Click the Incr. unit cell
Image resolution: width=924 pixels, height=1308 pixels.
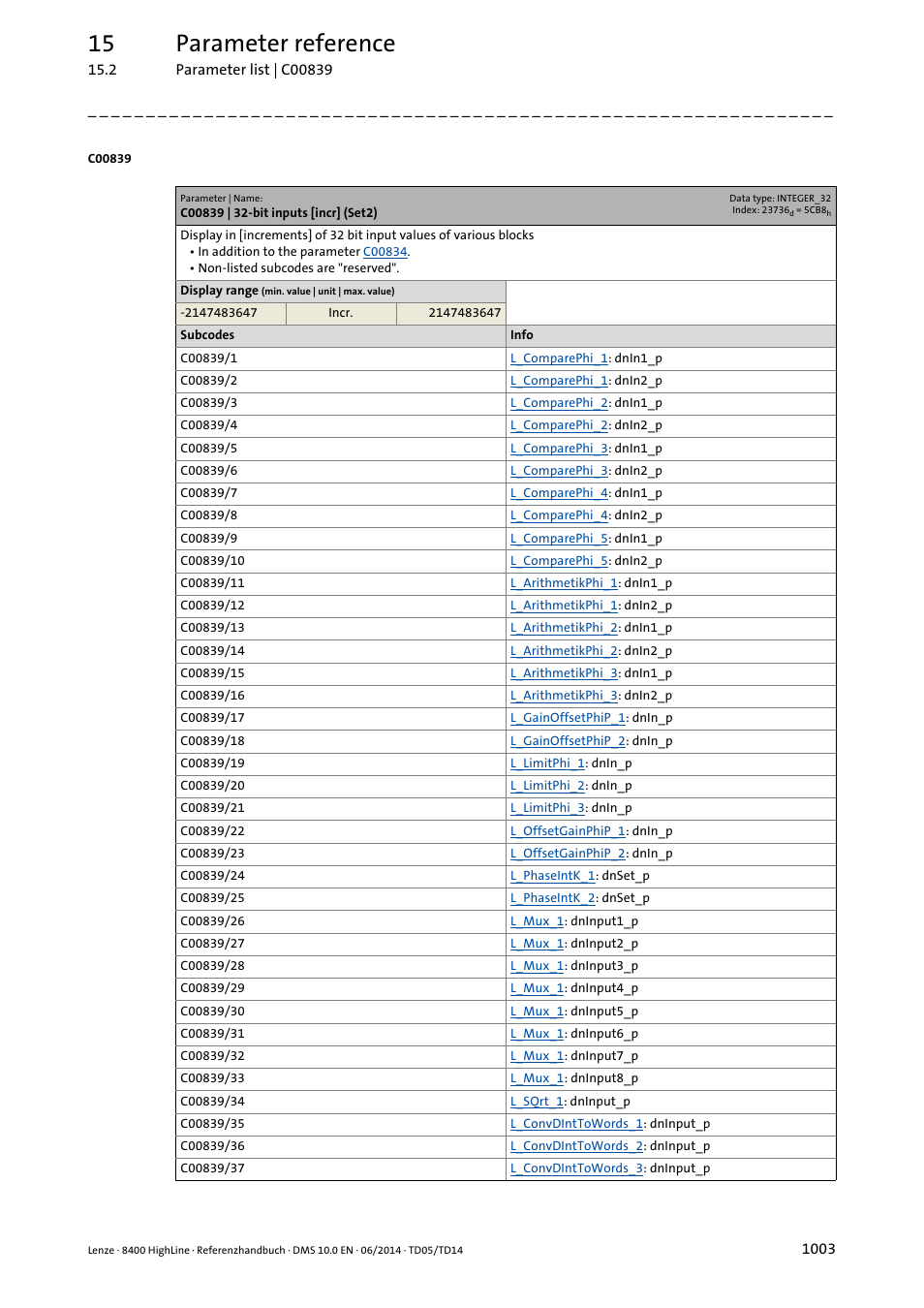click(x=341, y=313)
